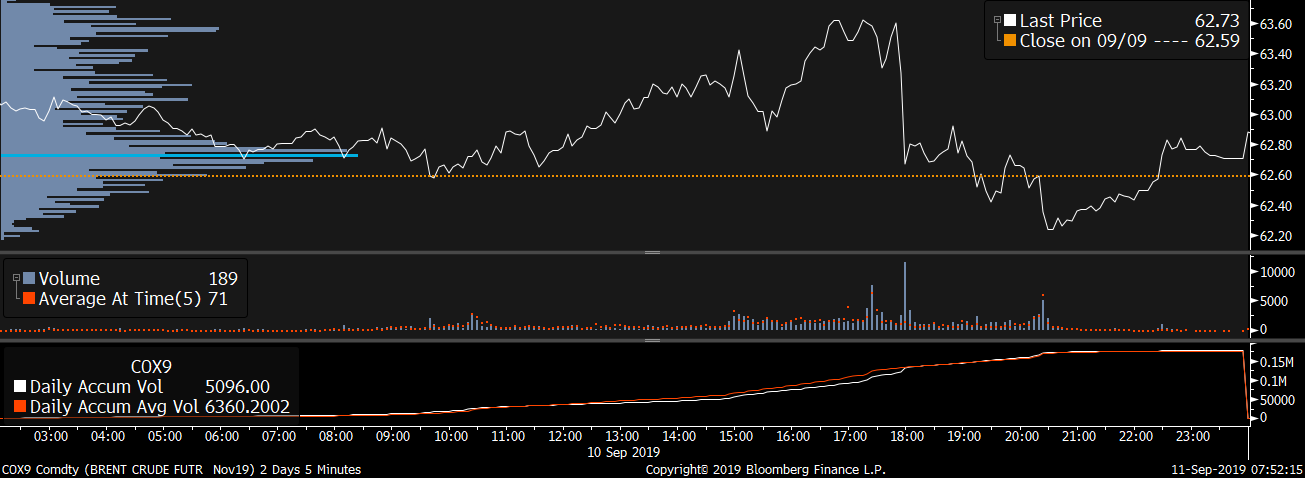
Task: Click the red Daily Accum Avg Vol swatch
Action: click(21, 407)
